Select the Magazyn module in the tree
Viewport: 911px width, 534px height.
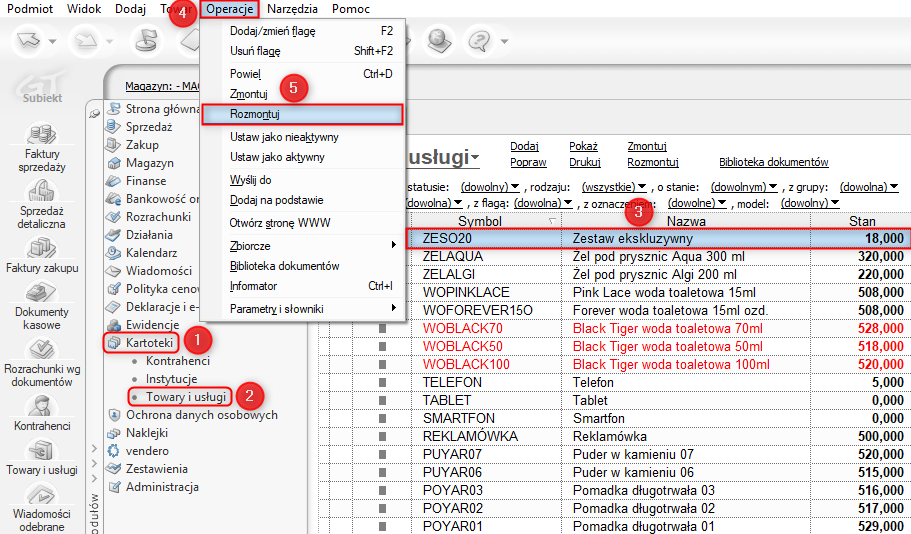point(150,163)
